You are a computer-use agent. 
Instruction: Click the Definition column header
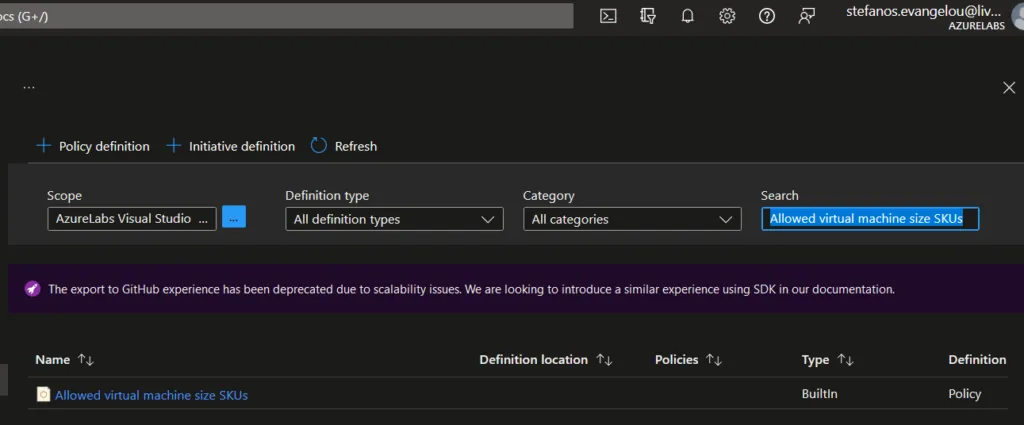tap(977, 360)
